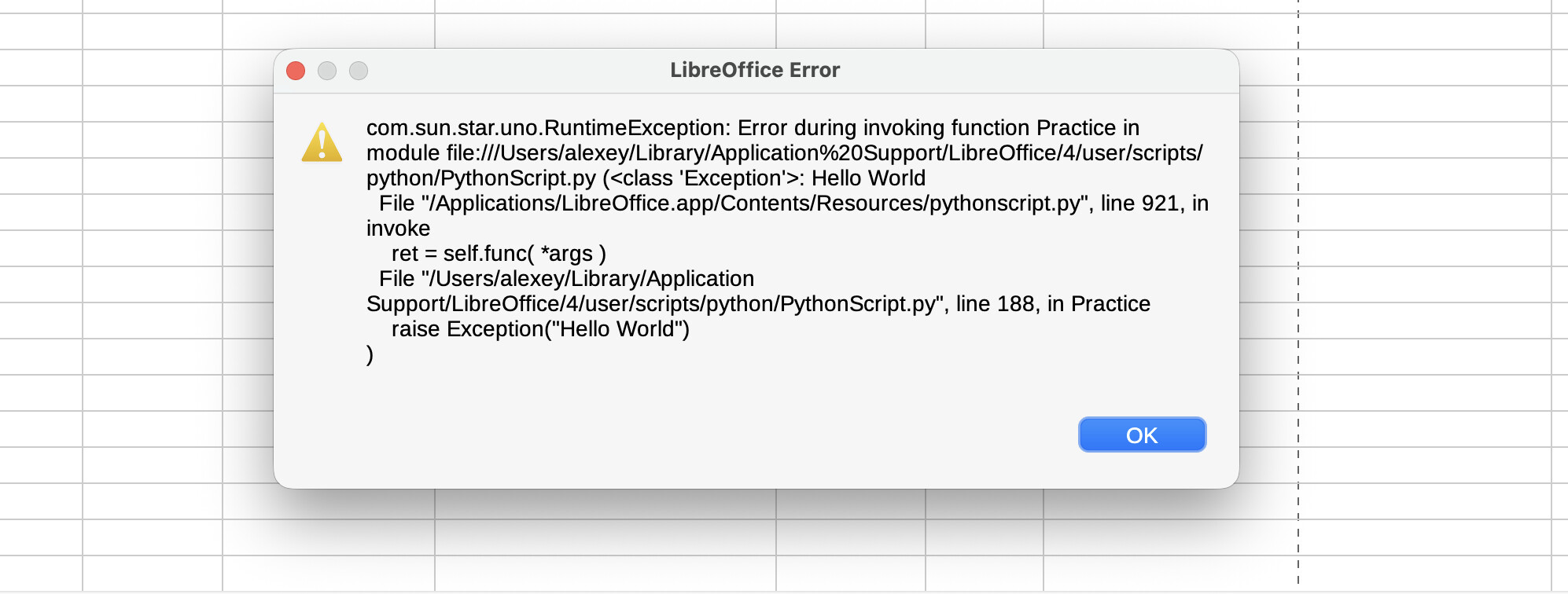The image size is (1568, 594).
Task: Click the "File "/Users/alexey/Library/Application" line
Action: 566,279
